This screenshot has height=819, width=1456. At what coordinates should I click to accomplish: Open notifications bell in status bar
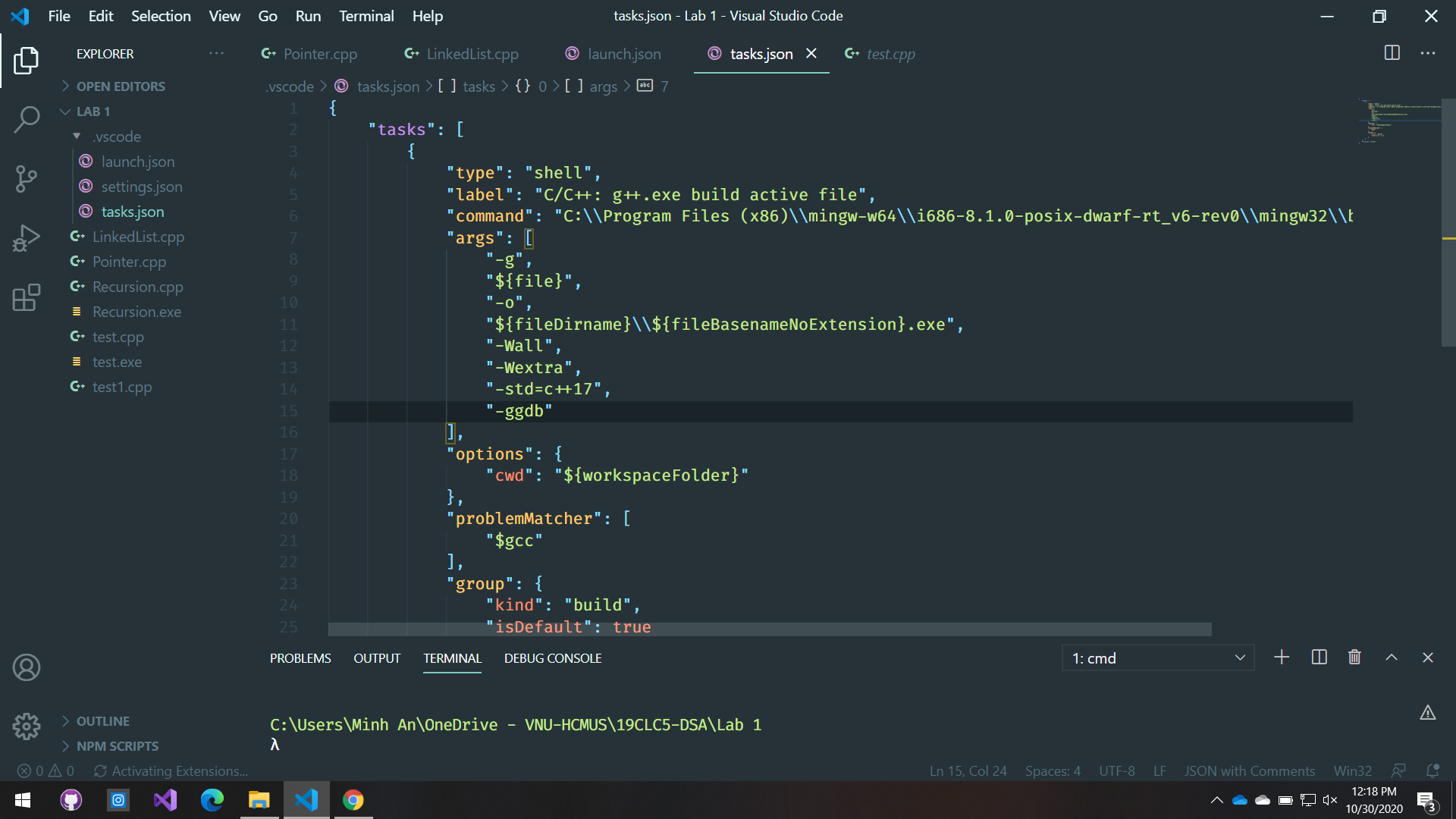(1433, 770)
